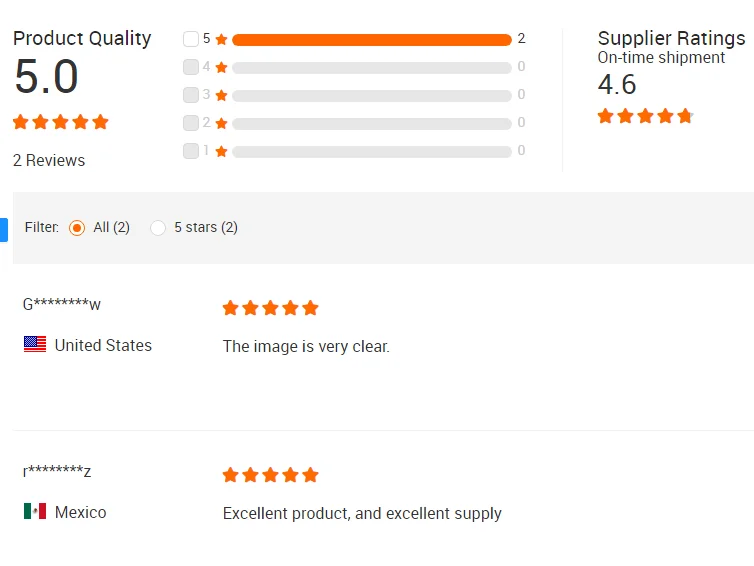Click the Mexico flag icon

pyautogui.click(x=35, y=512)
